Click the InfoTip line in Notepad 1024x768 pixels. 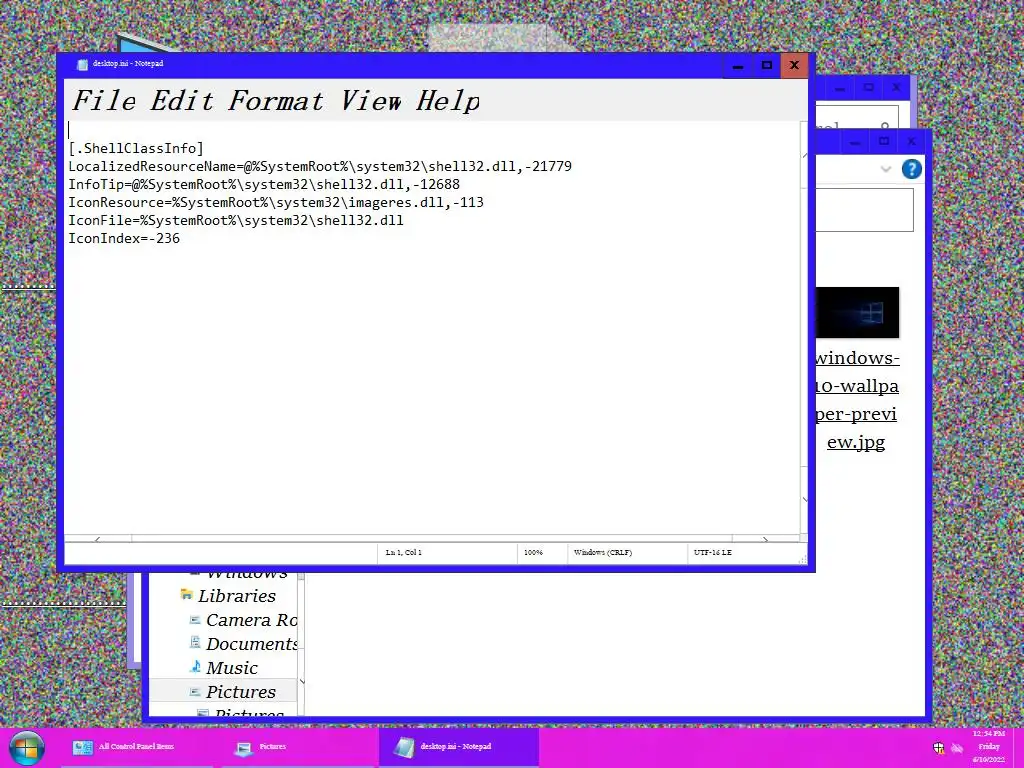click(x=264, y=184)
